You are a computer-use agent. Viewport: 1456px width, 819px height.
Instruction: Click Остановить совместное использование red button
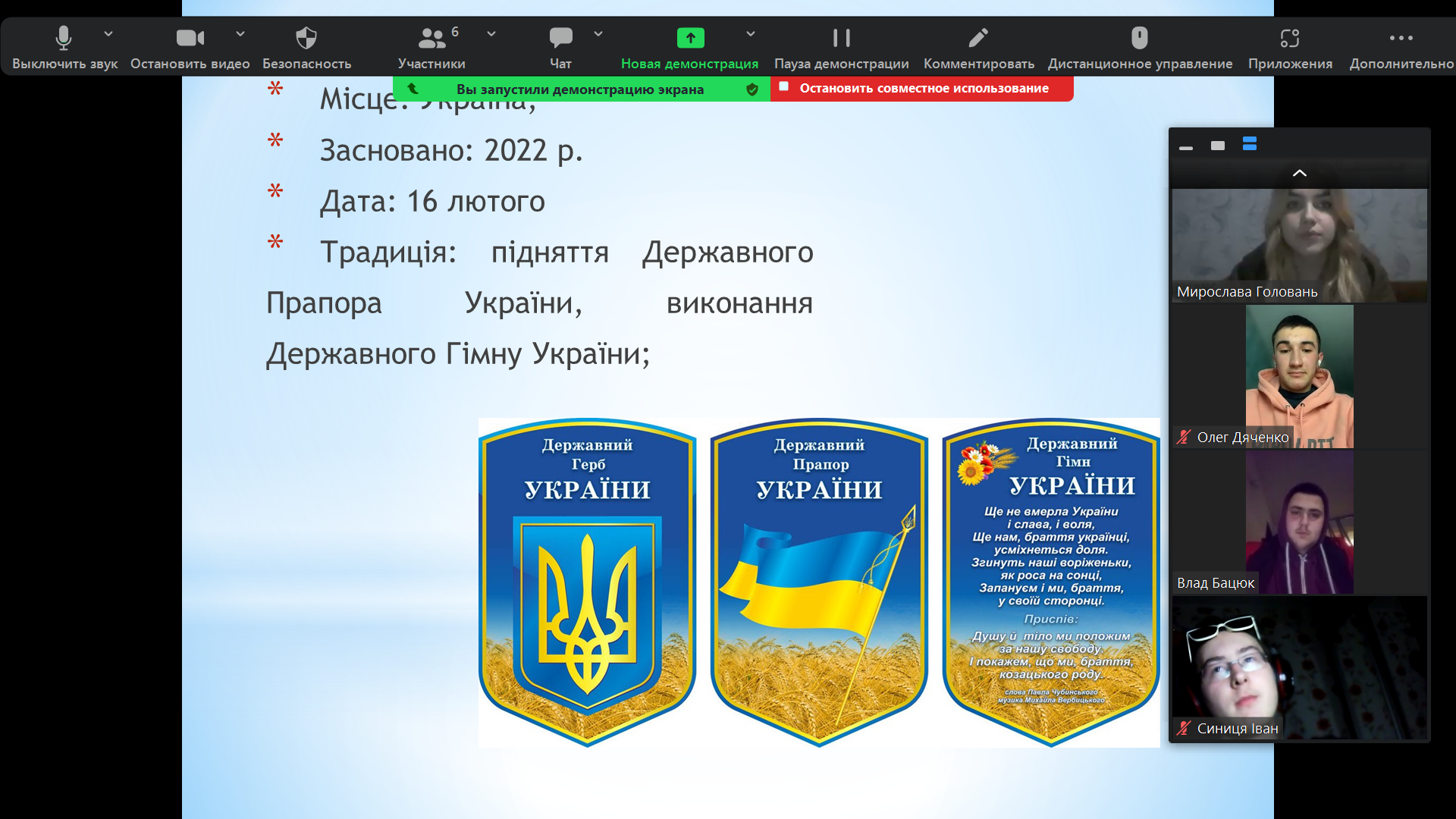(922, 89)
